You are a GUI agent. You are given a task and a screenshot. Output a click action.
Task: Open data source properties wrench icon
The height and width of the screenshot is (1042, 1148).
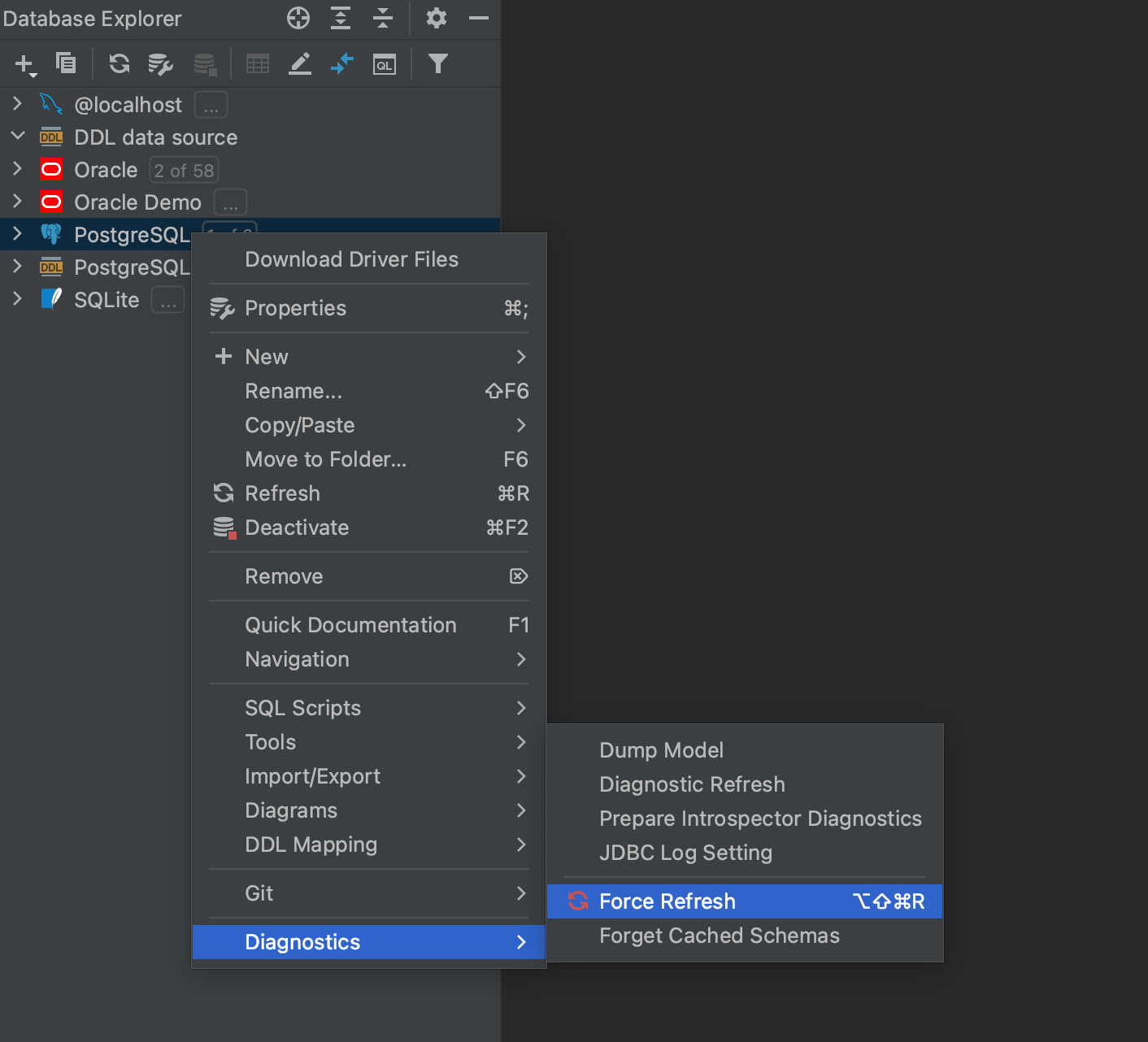tap(159, 63)
